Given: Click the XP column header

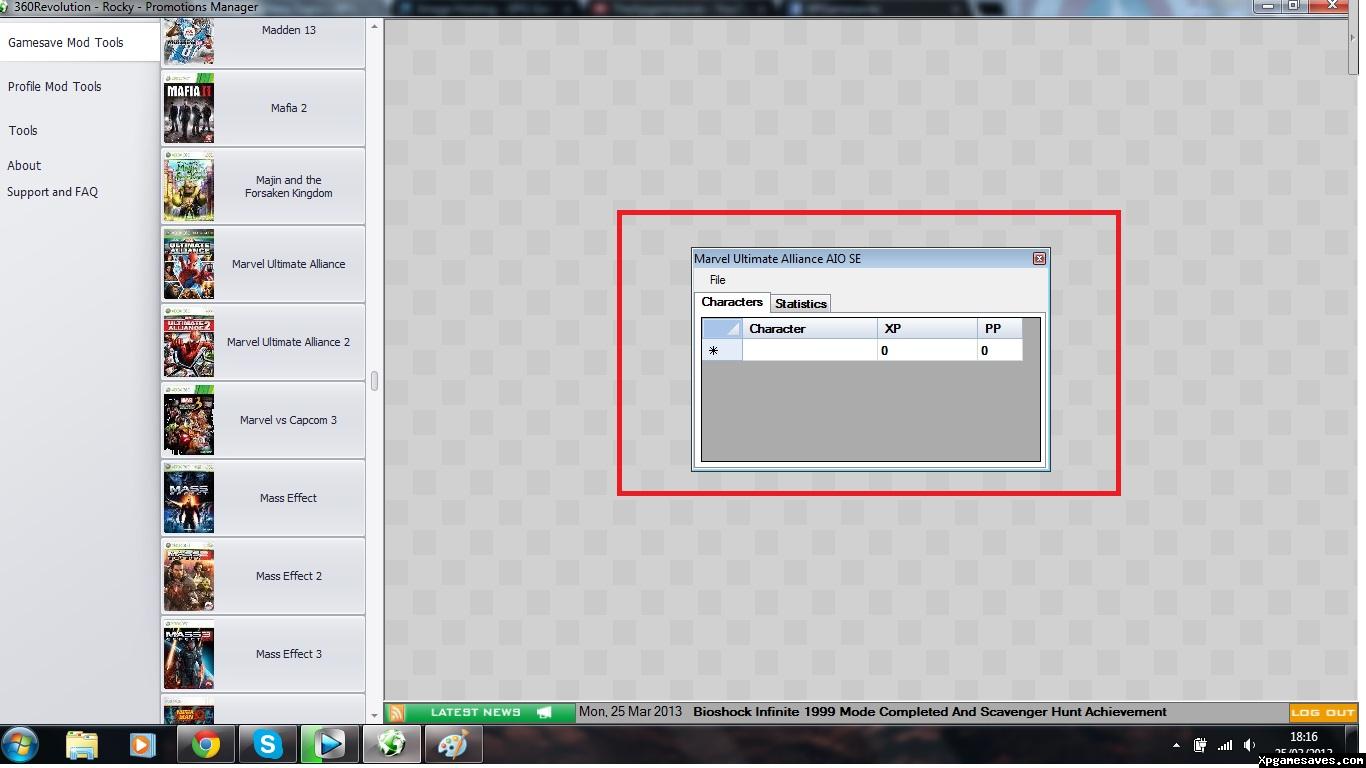Looking at the screenshot, I should (x=926, y=329).
